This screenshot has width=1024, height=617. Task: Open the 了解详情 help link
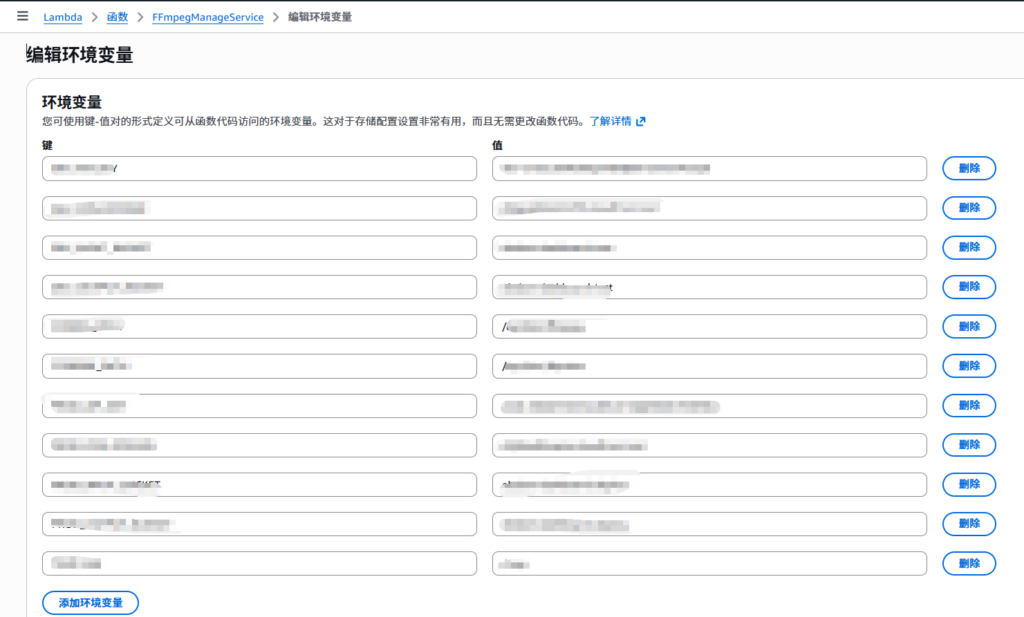[610, 121]
